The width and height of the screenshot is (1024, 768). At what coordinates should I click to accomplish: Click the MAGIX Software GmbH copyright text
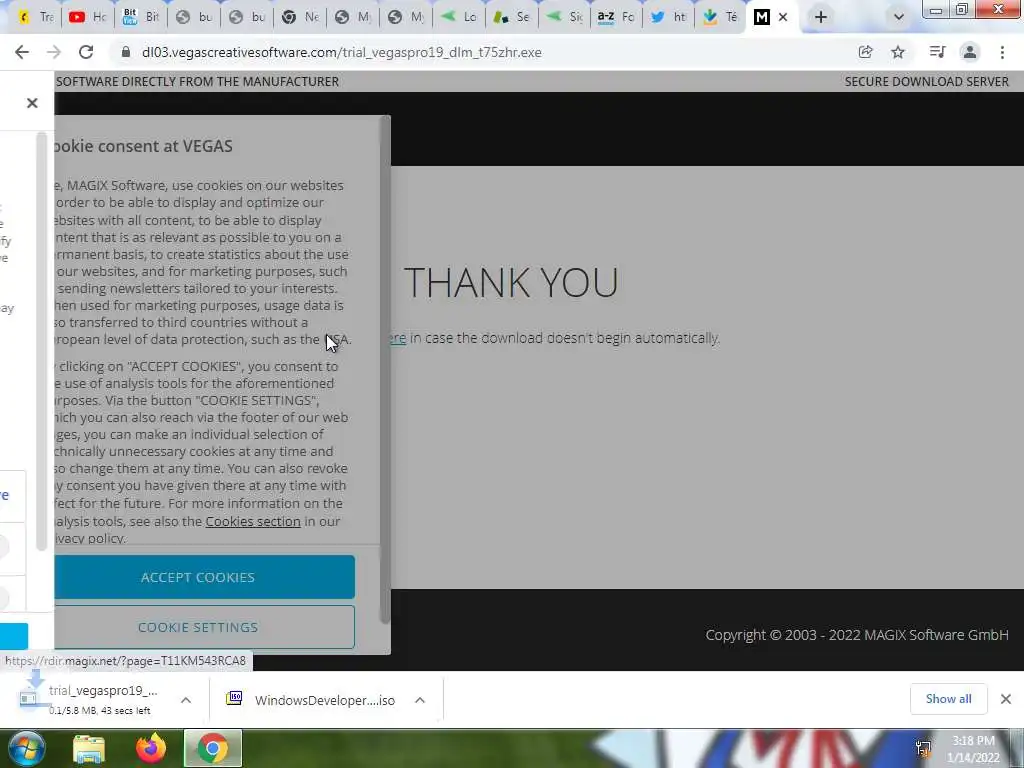pos(857,635)
